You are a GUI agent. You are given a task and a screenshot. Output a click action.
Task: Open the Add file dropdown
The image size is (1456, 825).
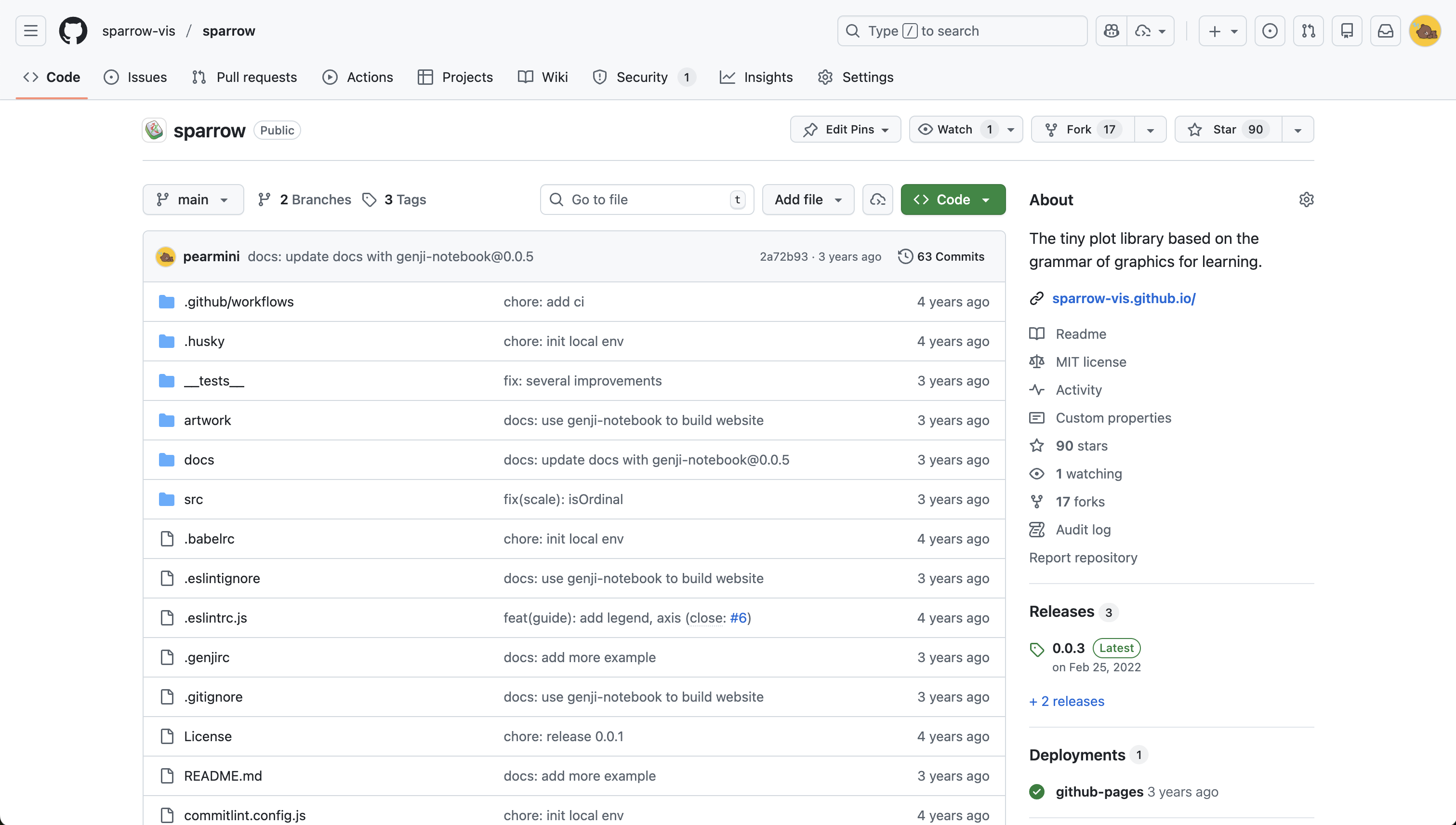pos(808,200)
